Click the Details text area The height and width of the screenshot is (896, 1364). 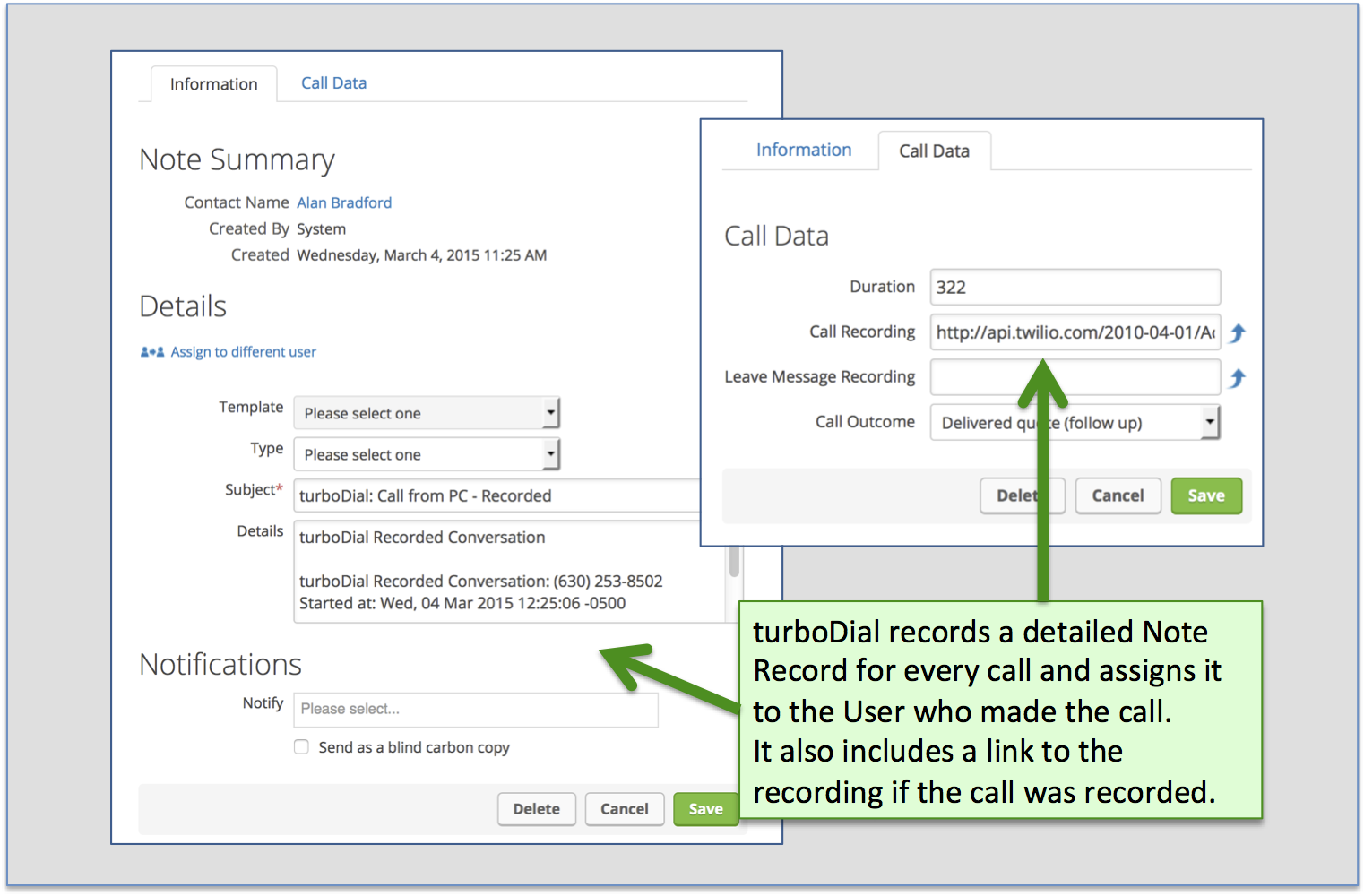coord(509,571)
